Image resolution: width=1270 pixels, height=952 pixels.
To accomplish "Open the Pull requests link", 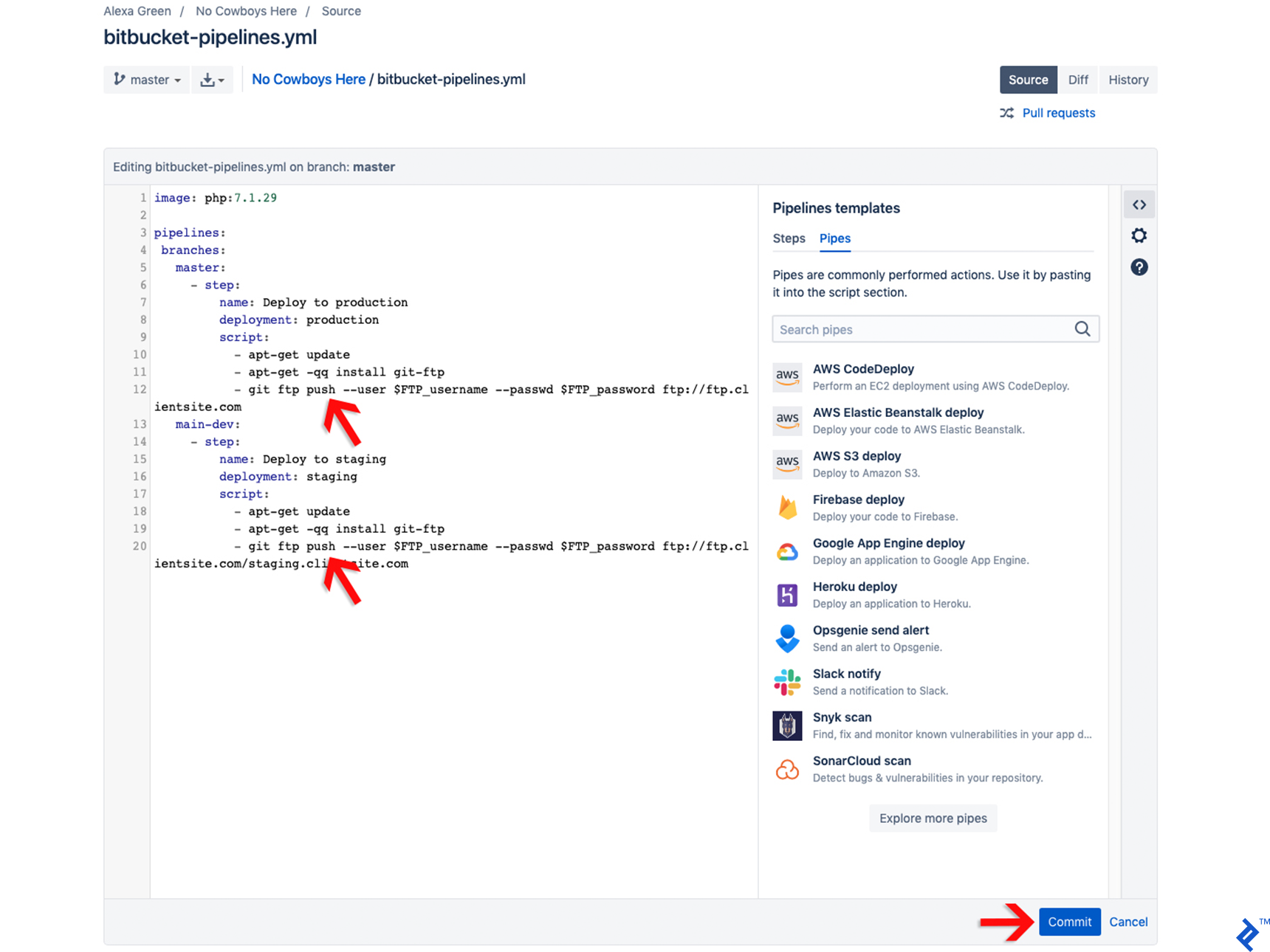I will (1058, 113).
